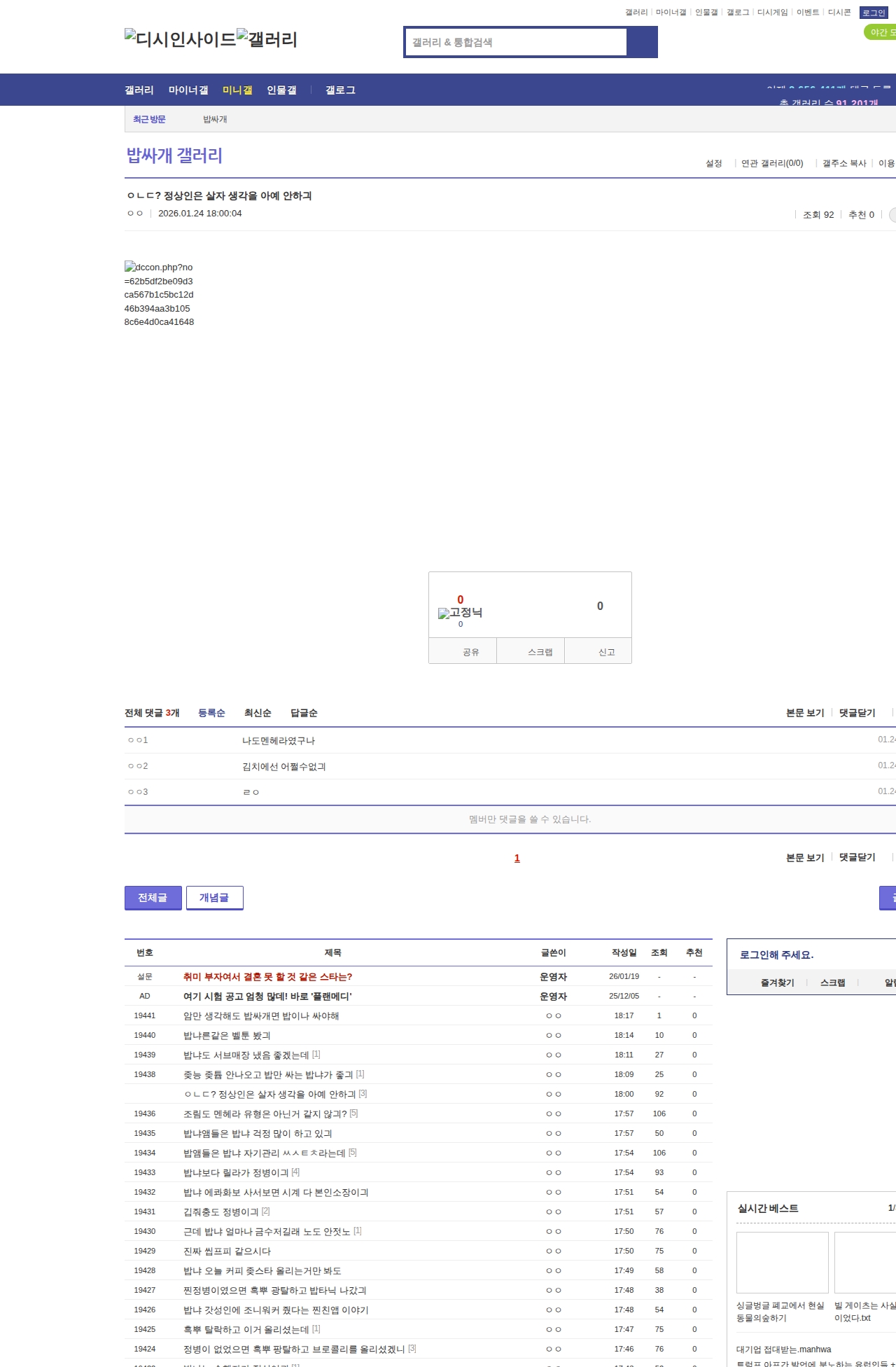Screen dimensions: 896x1367
Task: Click the 갤러리 logo next to 디시인사이드
Action: (x=267, y=39)
